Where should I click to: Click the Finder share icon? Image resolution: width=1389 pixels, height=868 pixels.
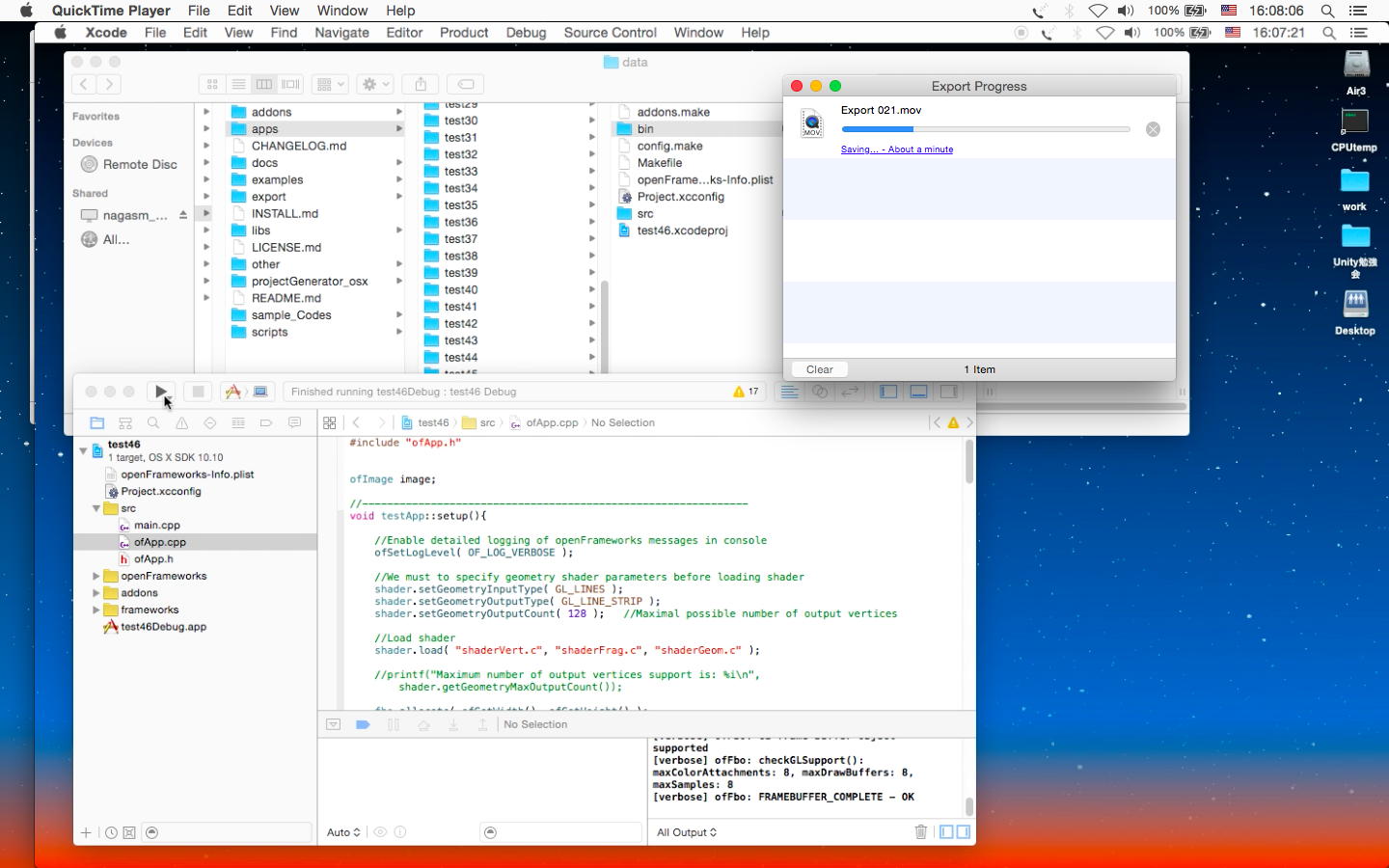click(x=421, y=84)
